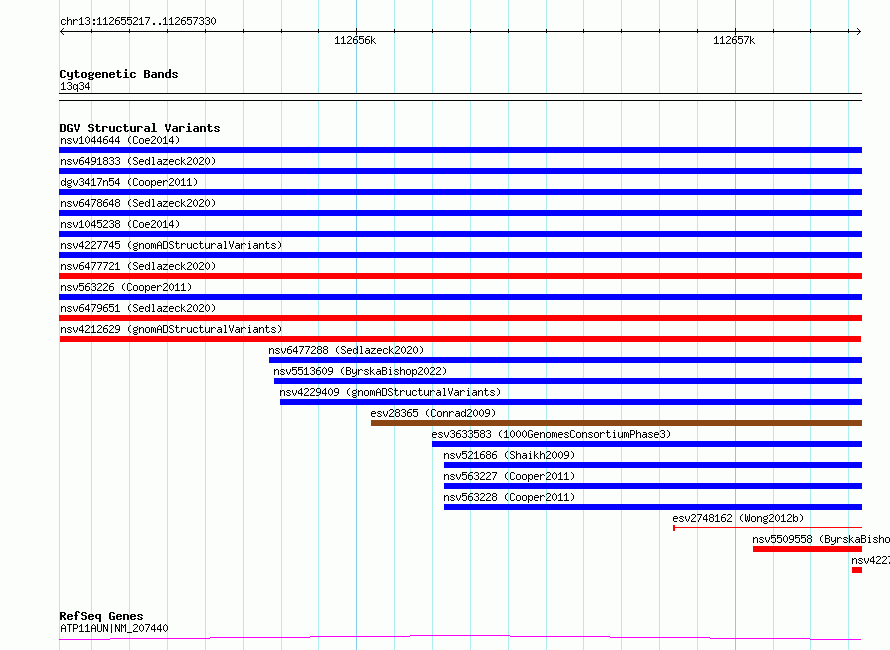Image resolution: width=890 pixels, height=650 pixels.
Task: Select nsv1045238 (Coe2014) label
Action: 120,224
